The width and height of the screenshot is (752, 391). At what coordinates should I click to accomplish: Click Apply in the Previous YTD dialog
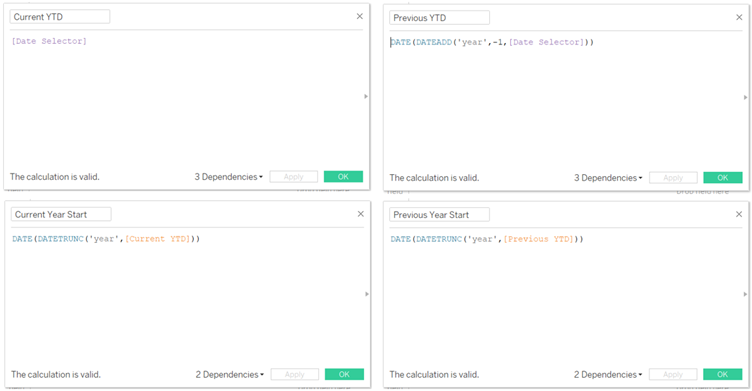tap(673, 178)
